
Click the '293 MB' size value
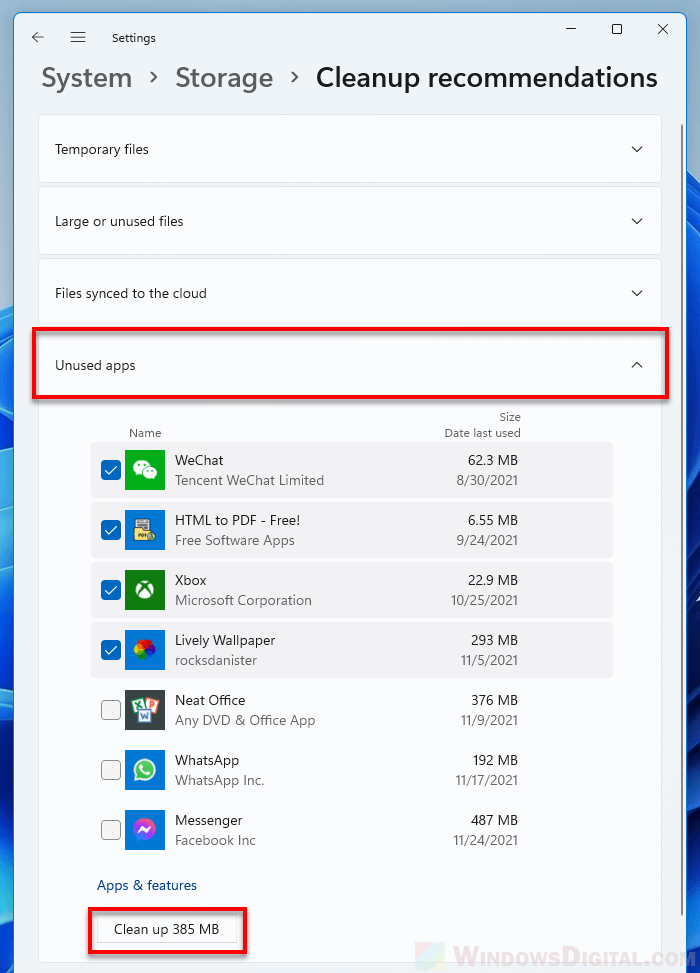coord(494,640)
